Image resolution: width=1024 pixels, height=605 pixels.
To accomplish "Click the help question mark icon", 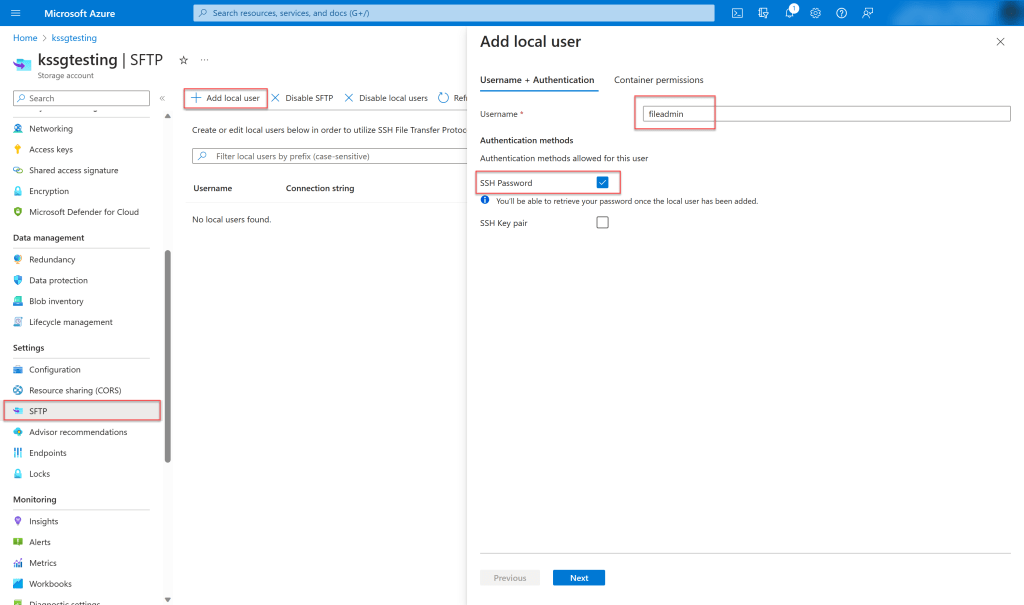I will pos(842,13).
